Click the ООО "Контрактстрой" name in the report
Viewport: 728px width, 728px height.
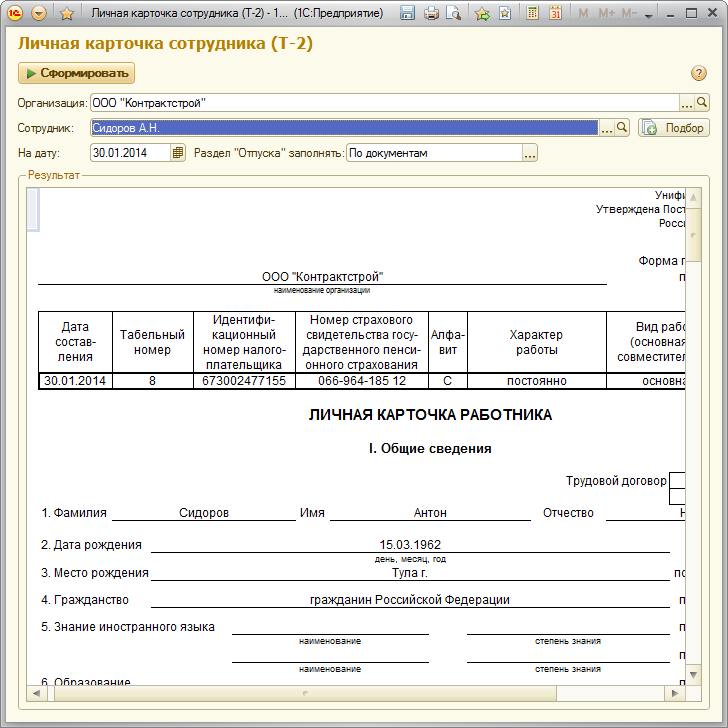click(x=322, y=277)
